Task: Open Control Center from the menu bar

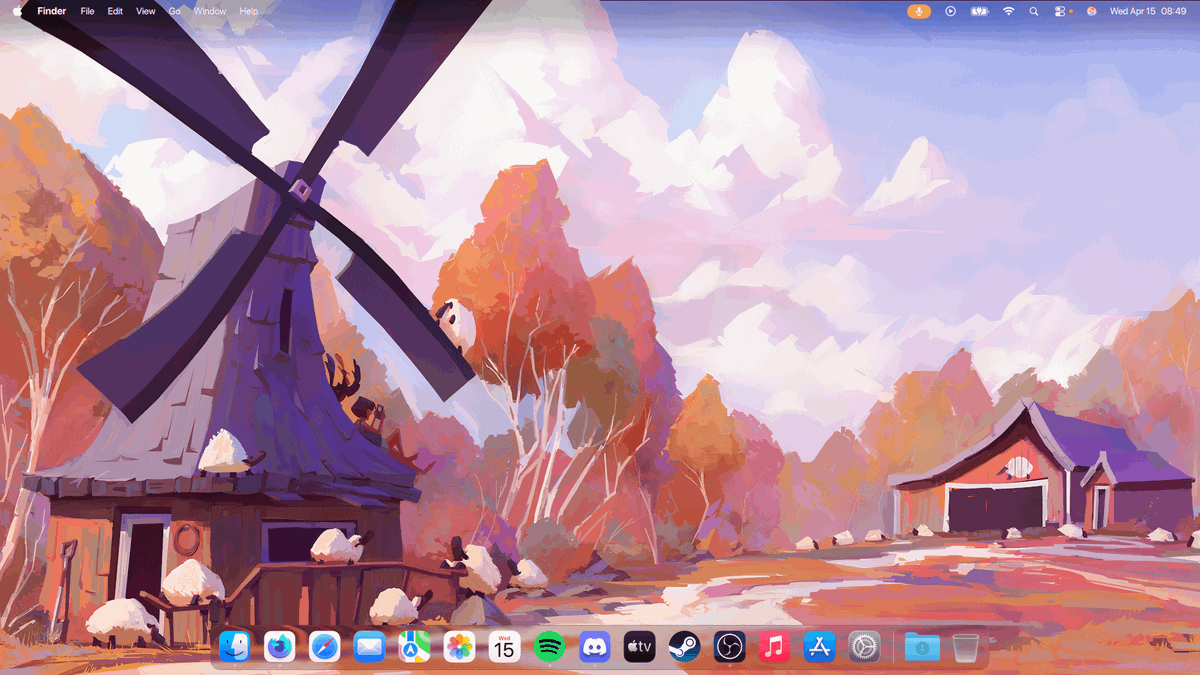Action: (1060, 11)
